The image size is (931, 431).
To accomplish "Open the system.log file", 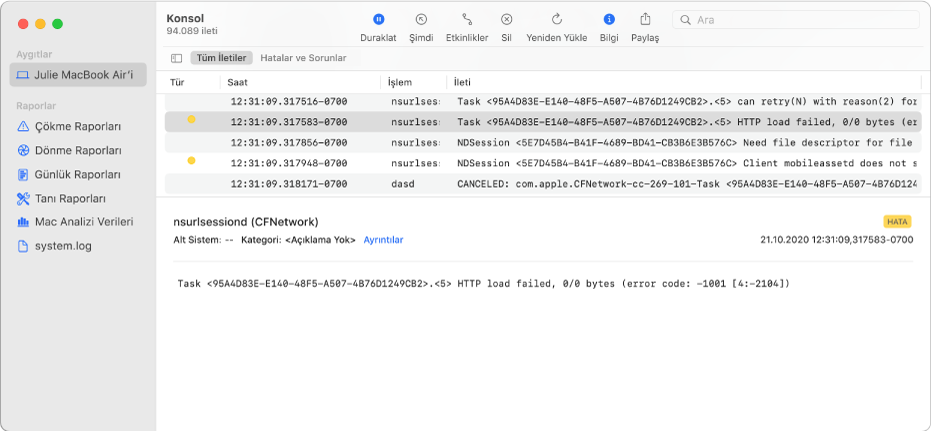I will point(55,246).
